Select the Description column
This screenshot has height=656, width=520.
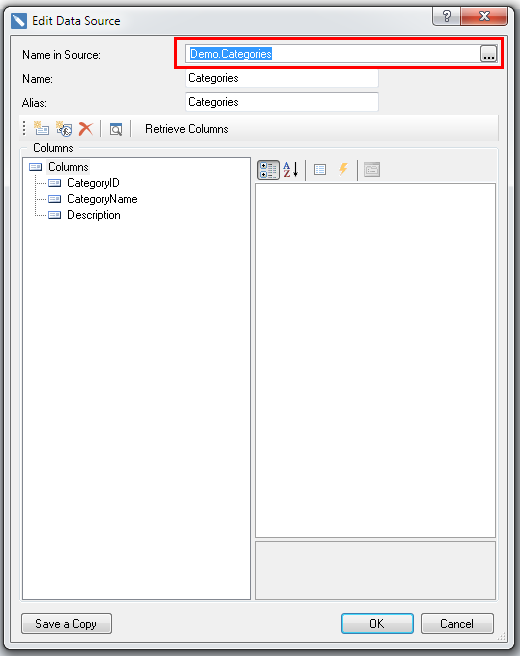point(94,215)
